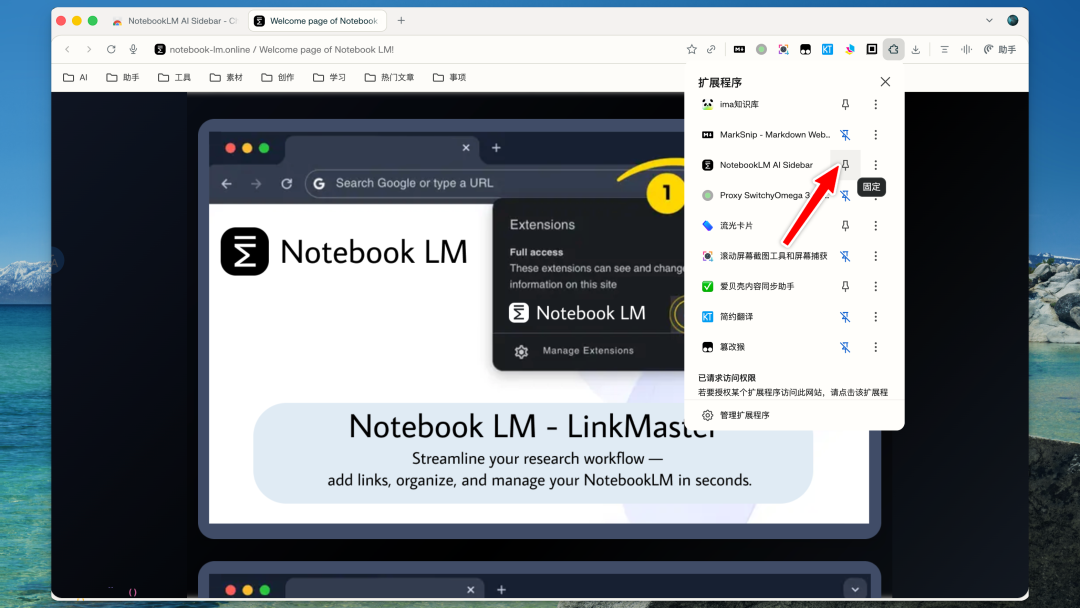The width and height of the screenshot is (1080, 608).
Task: Open the AI bookmarks folder
Action: point(75,77)
